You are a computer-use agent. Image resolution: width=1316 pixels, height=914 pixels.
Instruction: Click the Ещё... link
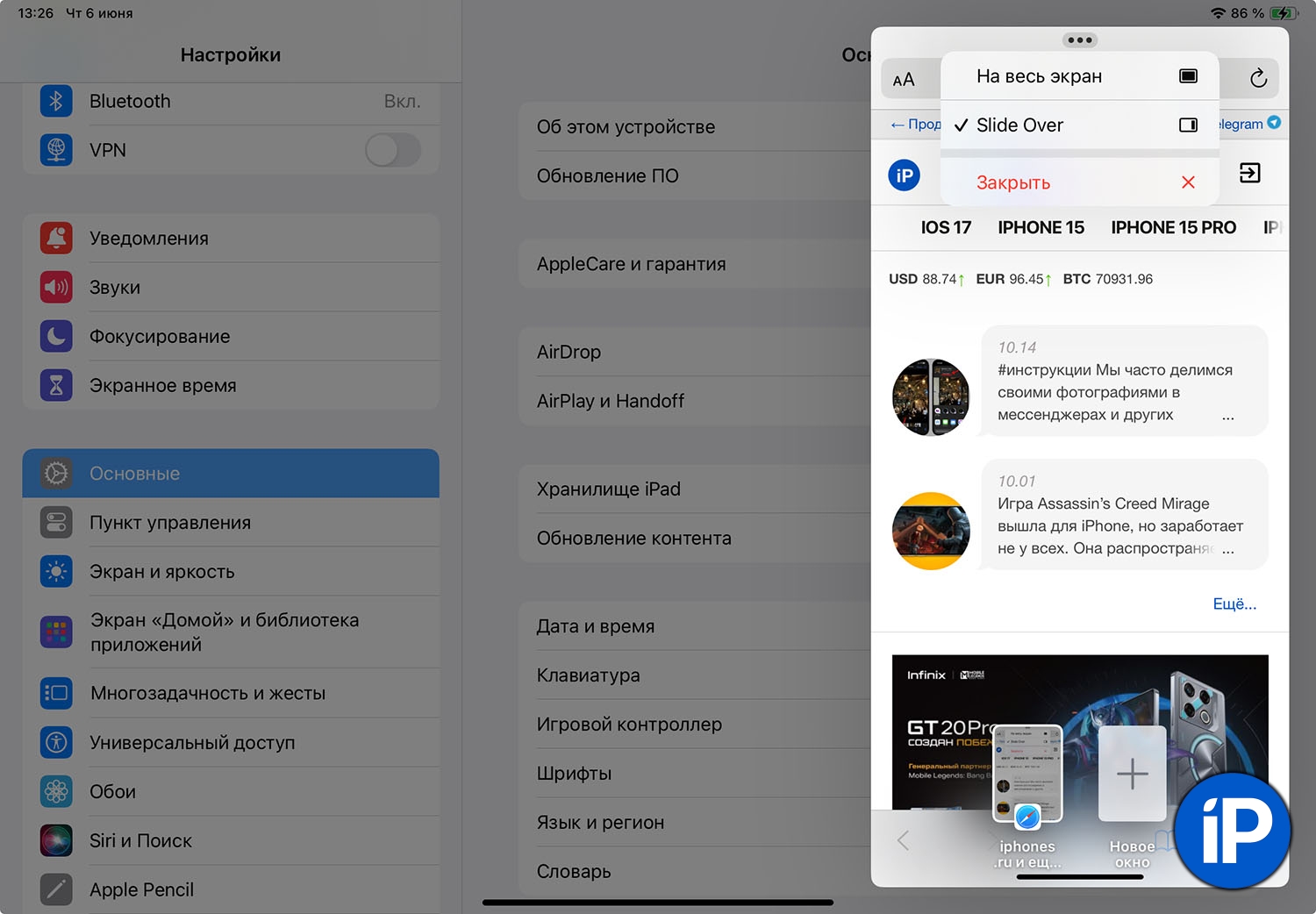click(1234, 603)
